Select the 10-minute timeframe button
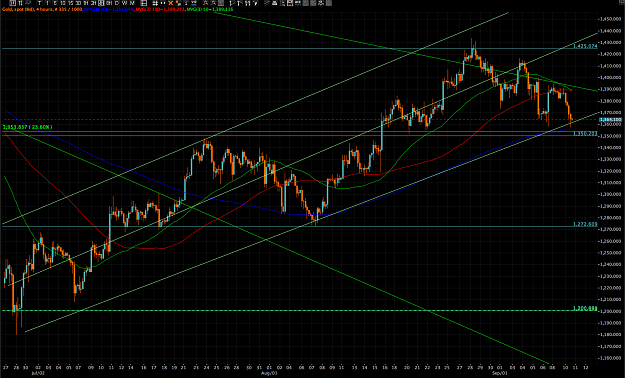The width and height of the screenshot is (625, 378). [63, 3]
